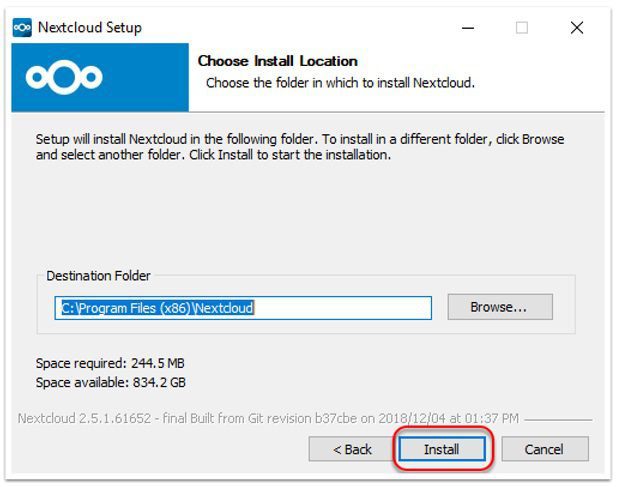618x487 pixels.
Task: Click the Nextcloud 2.5.1 version build string
Action: tap(268, 418)
